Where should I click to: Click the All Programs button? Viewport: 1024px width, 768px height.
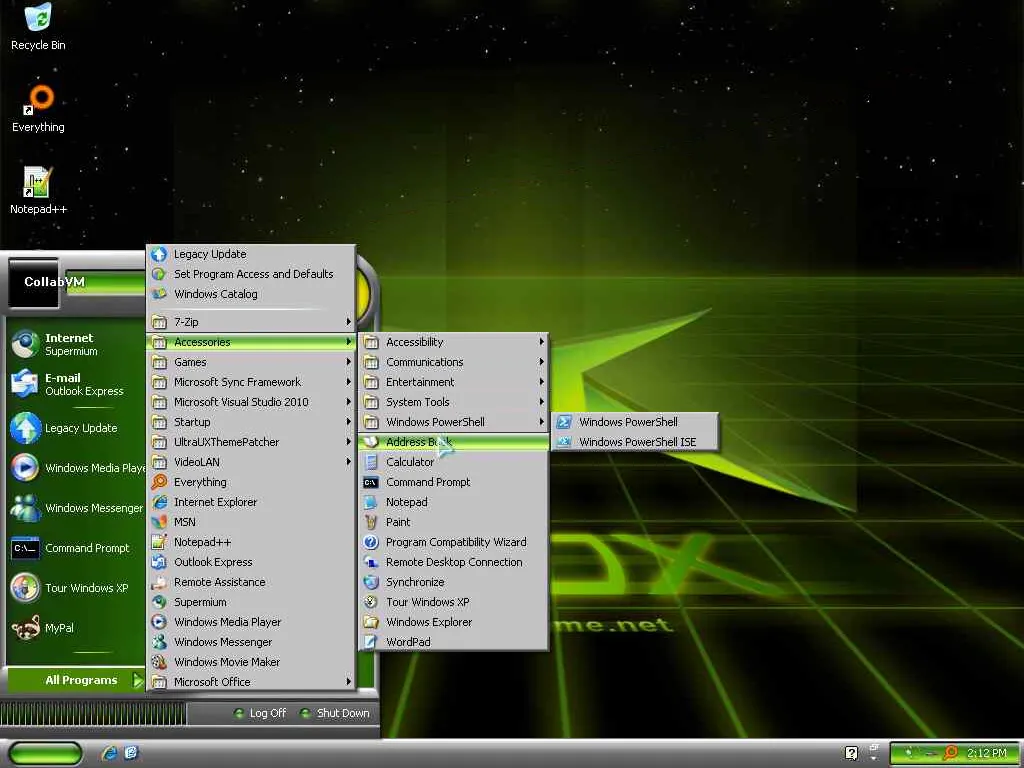(x=76, y=680)
